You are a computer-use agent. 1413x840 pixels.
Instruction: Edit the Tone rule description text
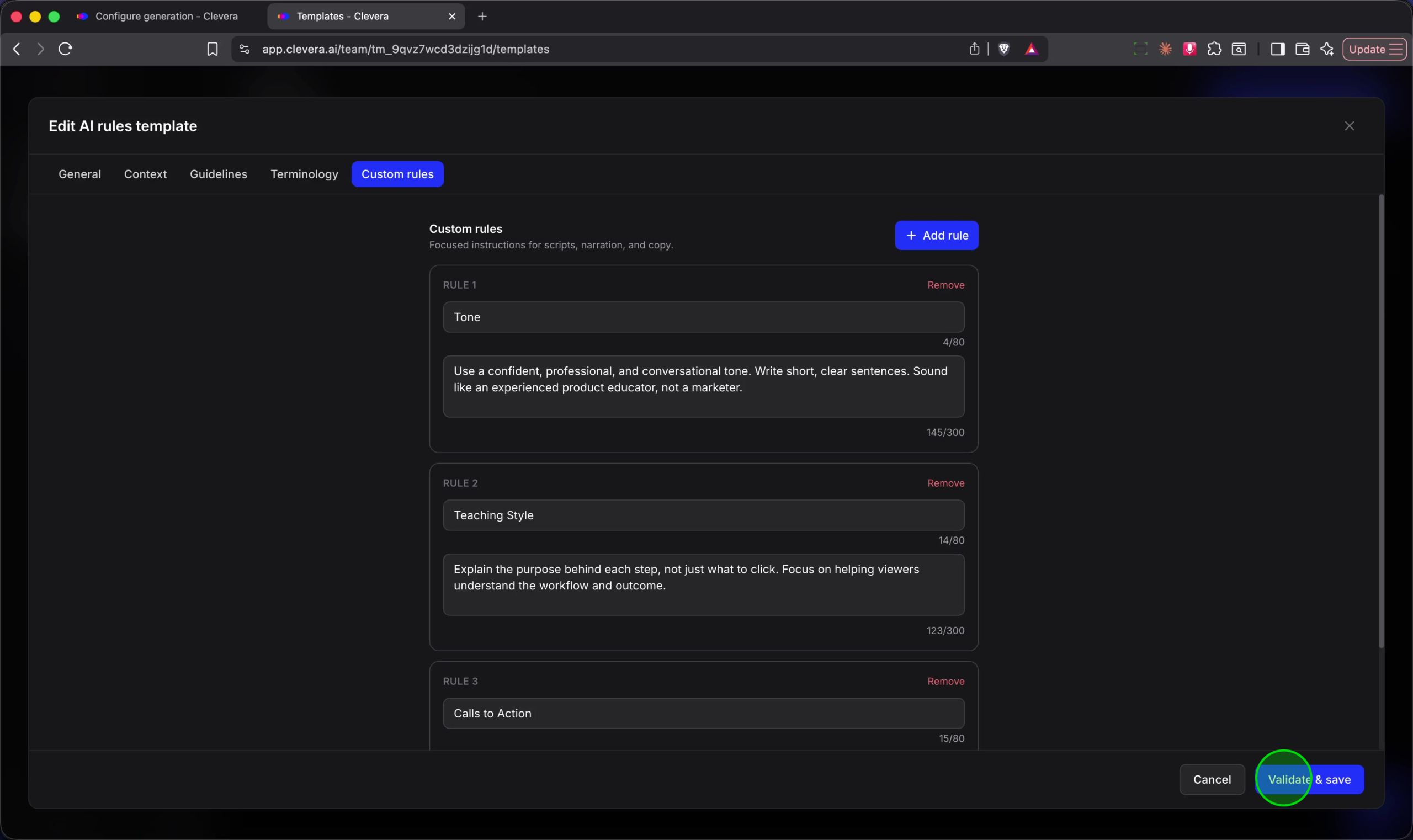coord(704,387)
